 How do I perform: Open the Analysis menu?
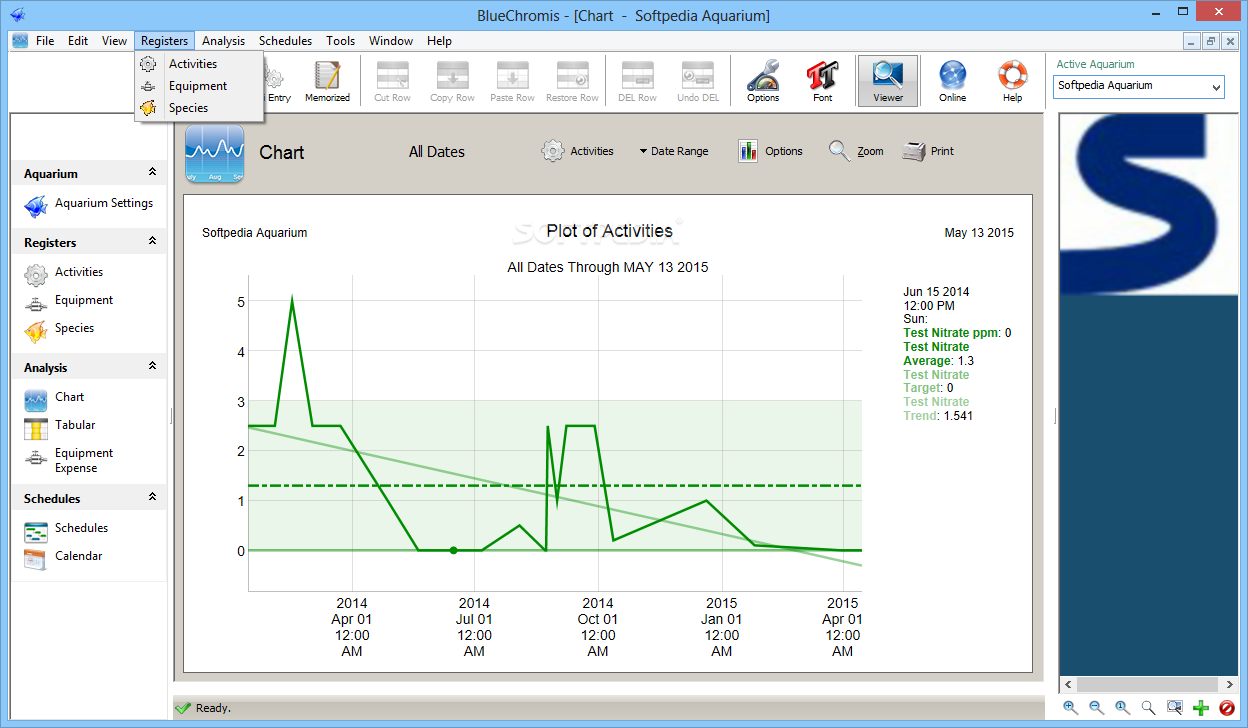pyautogui.click(x=223, y=41)
